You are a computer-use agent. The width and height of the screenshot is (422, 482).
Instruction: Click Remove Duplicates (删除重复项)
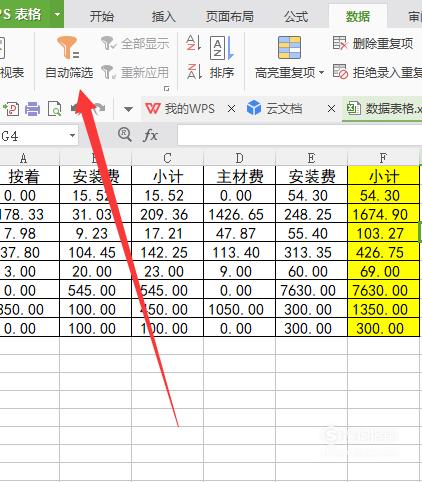[x=373, y=43]
